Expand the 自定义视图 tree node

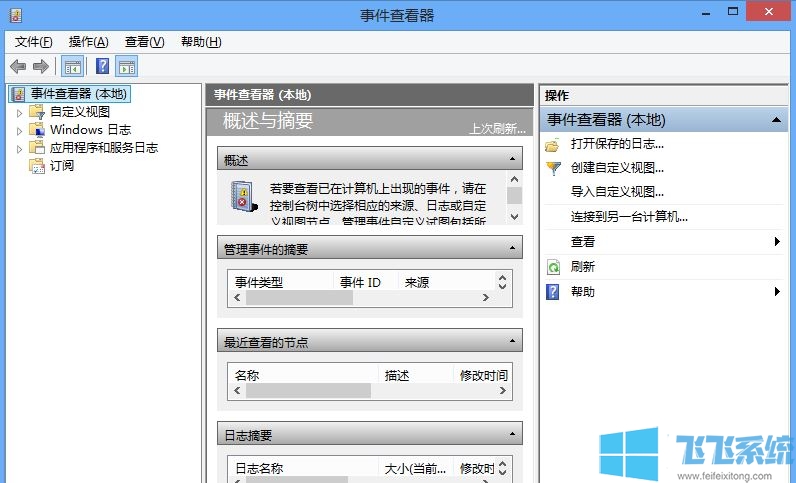click(18, 112)
